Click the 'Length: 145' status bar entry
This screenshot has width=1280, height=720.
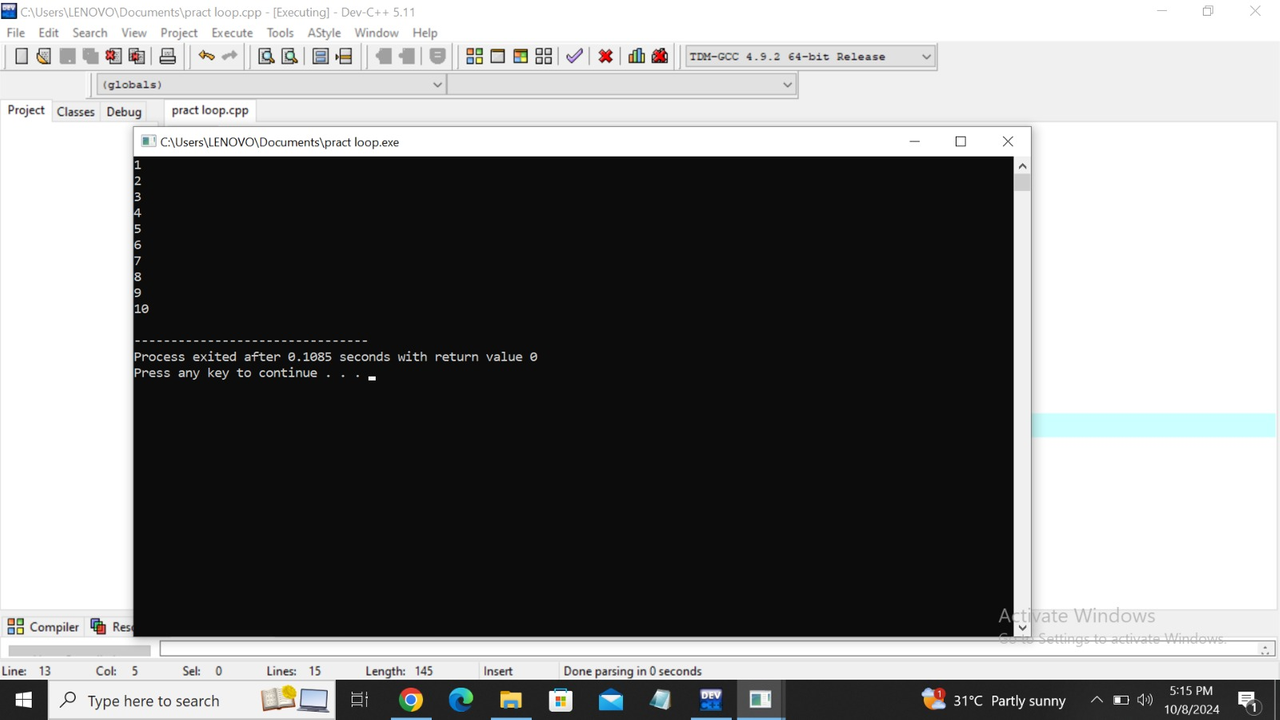click(399, 671)
